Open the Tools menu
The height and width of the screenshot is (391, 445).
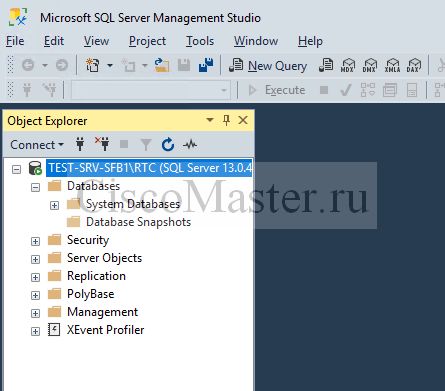[x=200, y=41]
